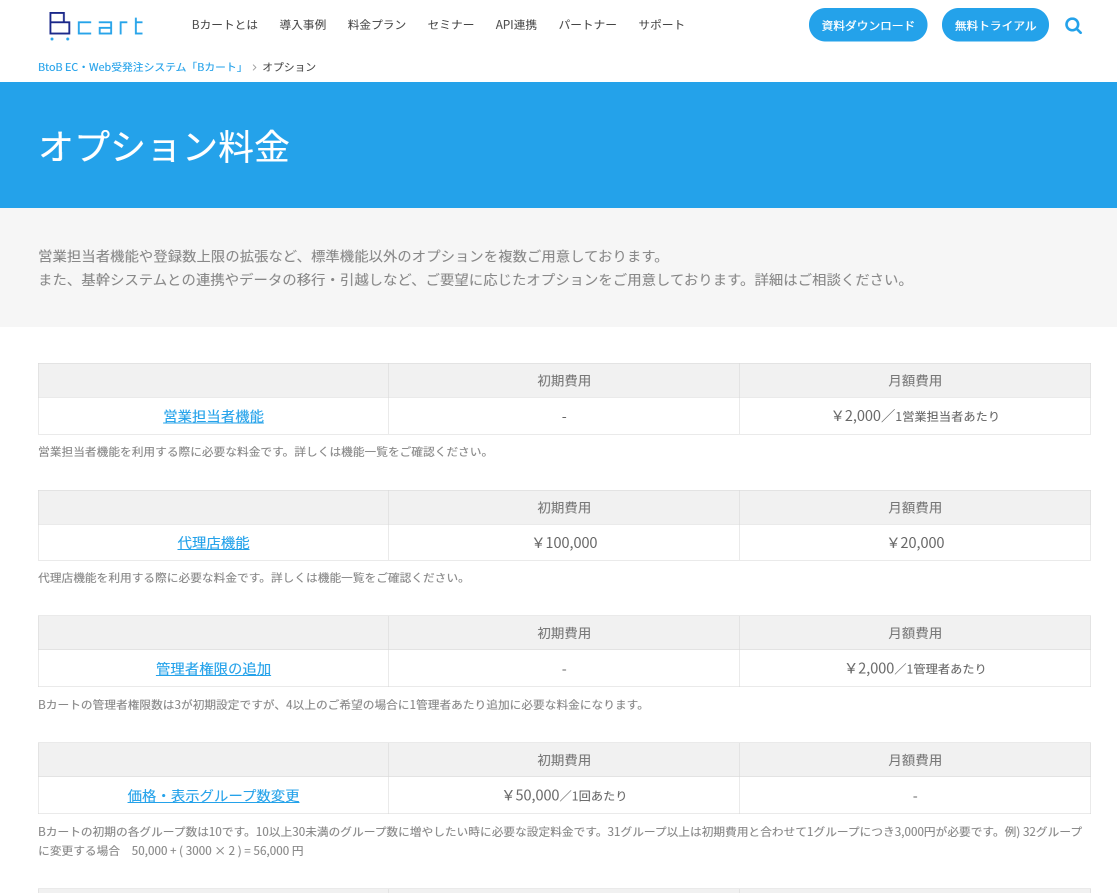Click the ￥20,000 monthly fee cell
This screenshot has width=1117, height=893.
[x=915, y=543]
